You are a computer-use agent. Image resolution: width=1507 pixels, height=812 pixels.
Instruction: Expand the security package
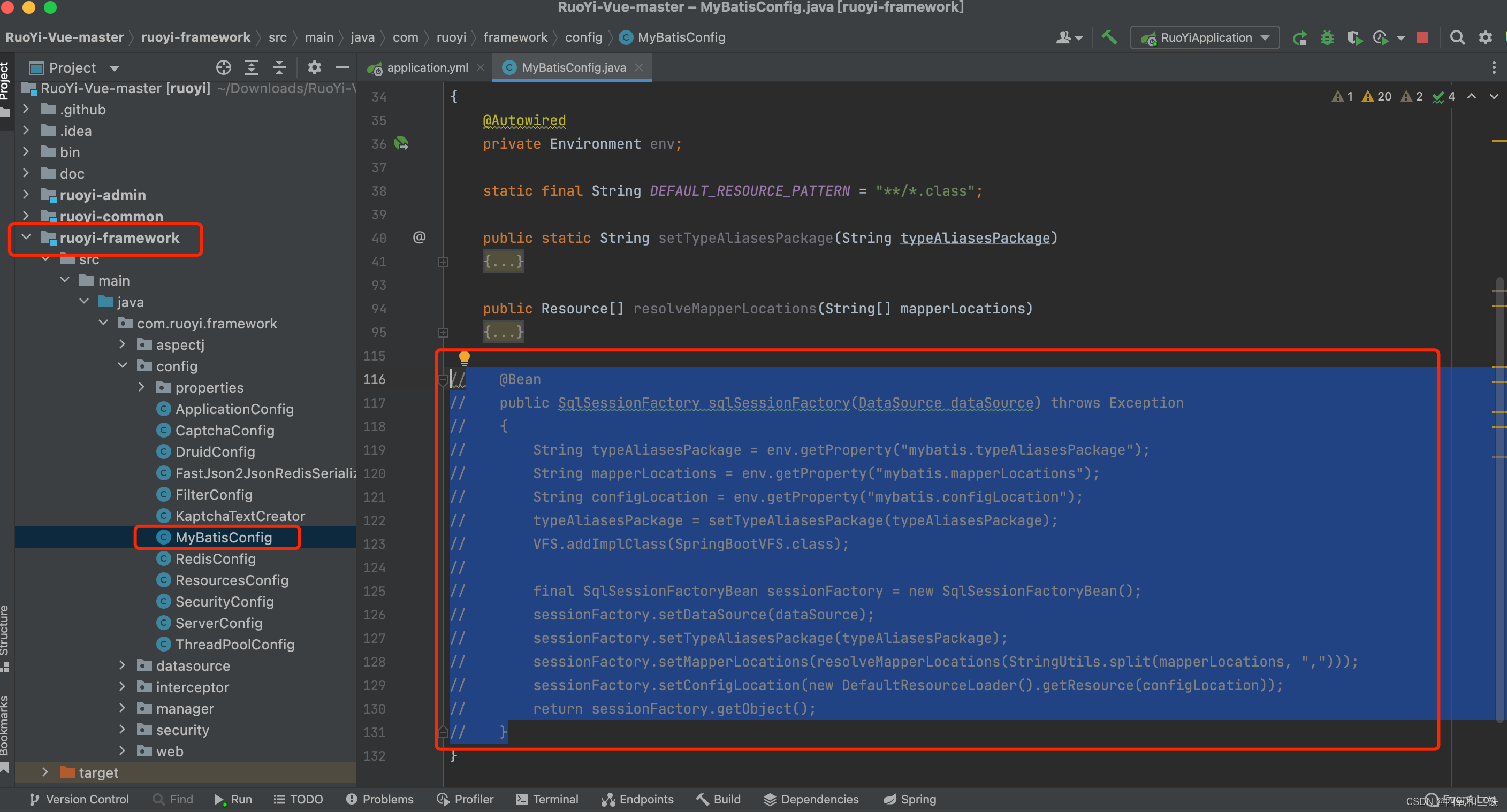coord(122,730)
